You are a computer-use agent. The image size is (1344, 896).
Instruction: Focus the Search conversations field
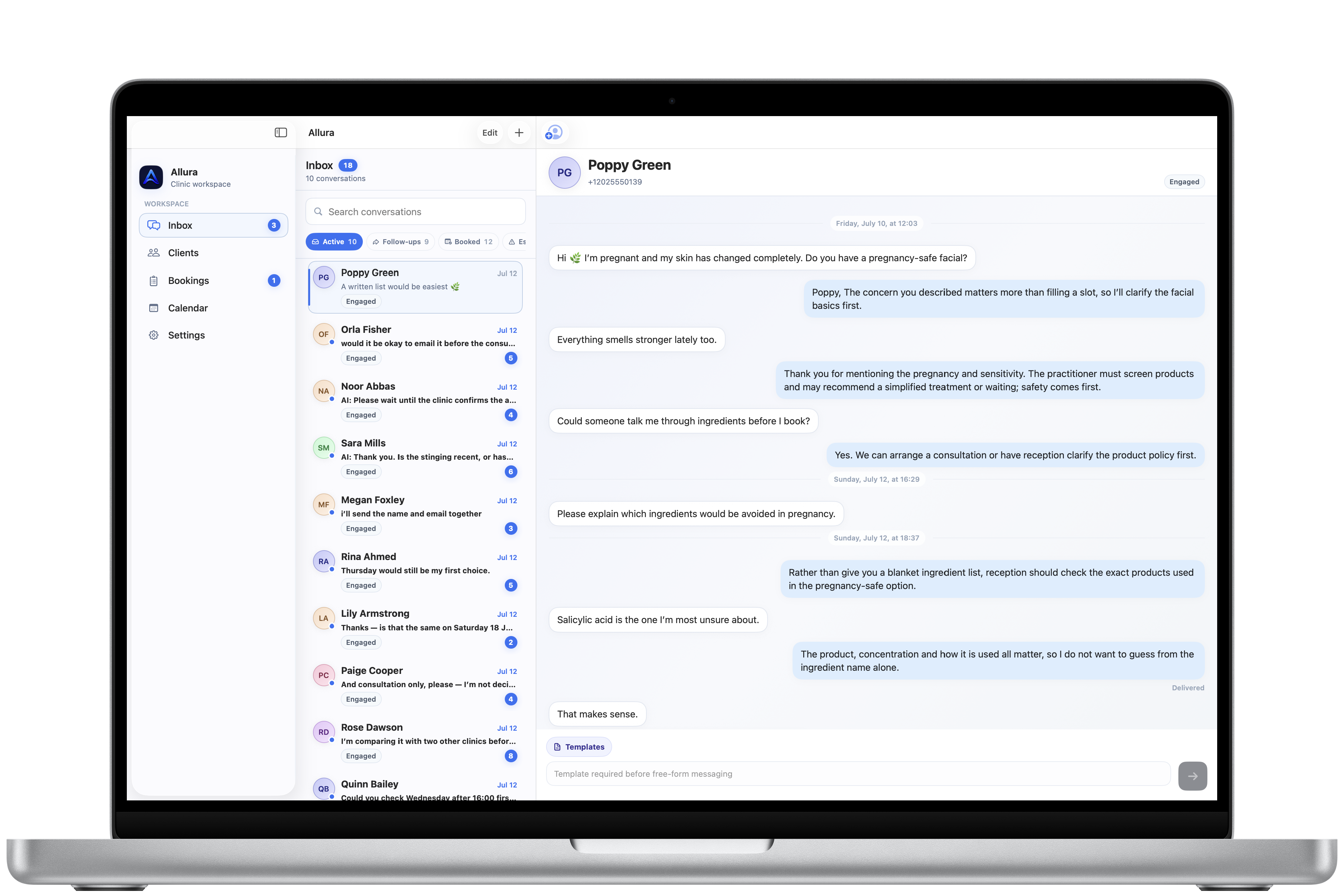tap(416, 211)
